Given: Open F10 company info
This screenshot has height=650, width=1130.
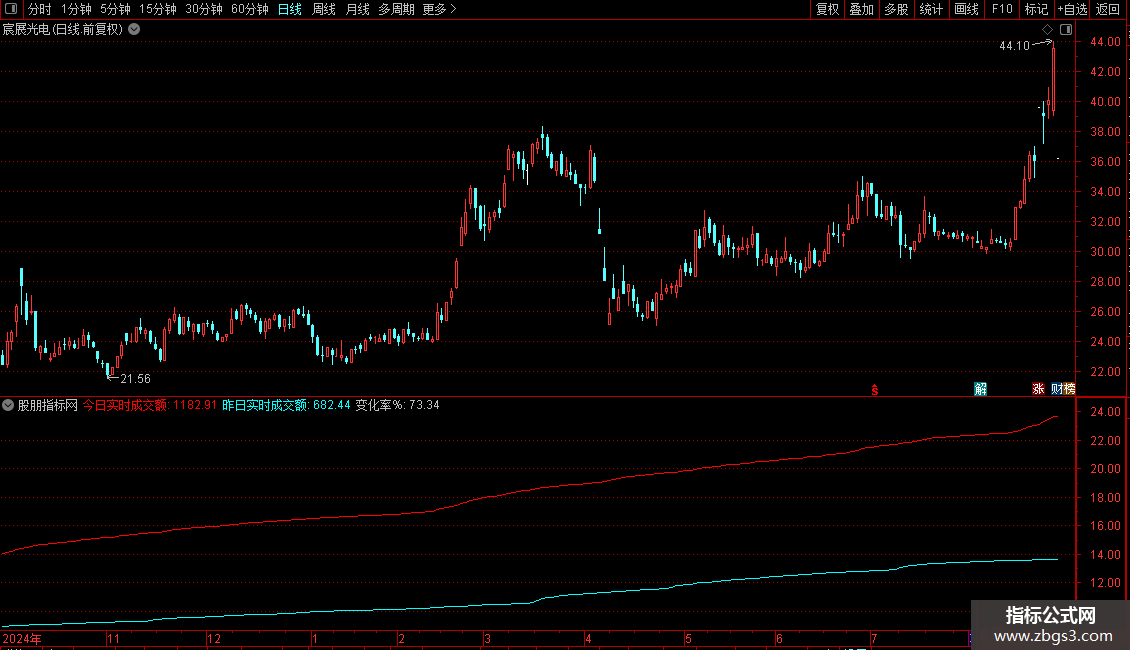Looking at the screenshot, I should 1002,9.
